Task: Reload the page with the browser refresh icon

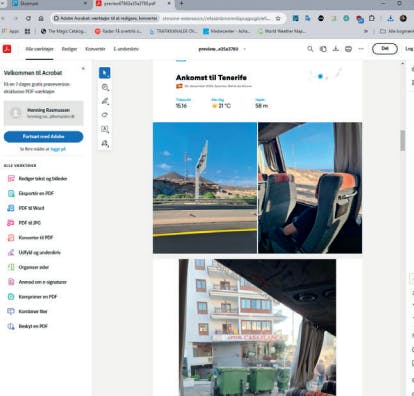Action: [x=28, y=19]
